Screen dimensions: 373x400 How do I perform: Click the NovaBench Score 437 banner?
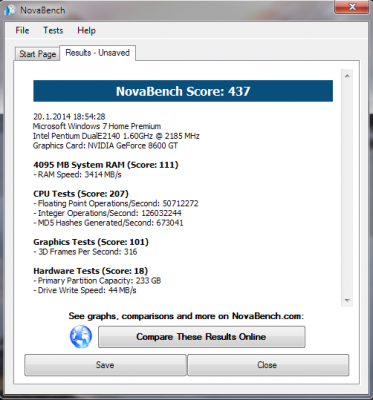click(x=183, y=91)
